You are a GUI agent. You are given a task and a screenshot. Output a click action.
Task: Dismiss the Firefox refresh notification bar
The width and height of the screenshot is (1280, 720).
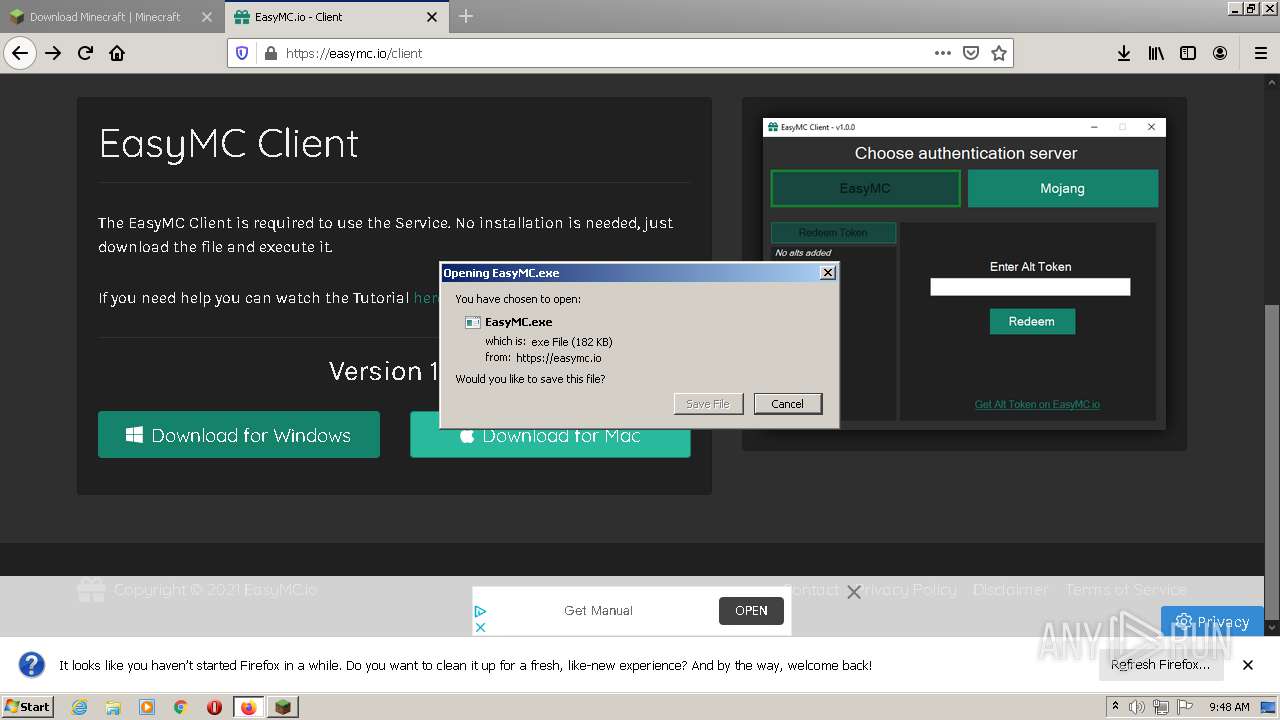1248,665
